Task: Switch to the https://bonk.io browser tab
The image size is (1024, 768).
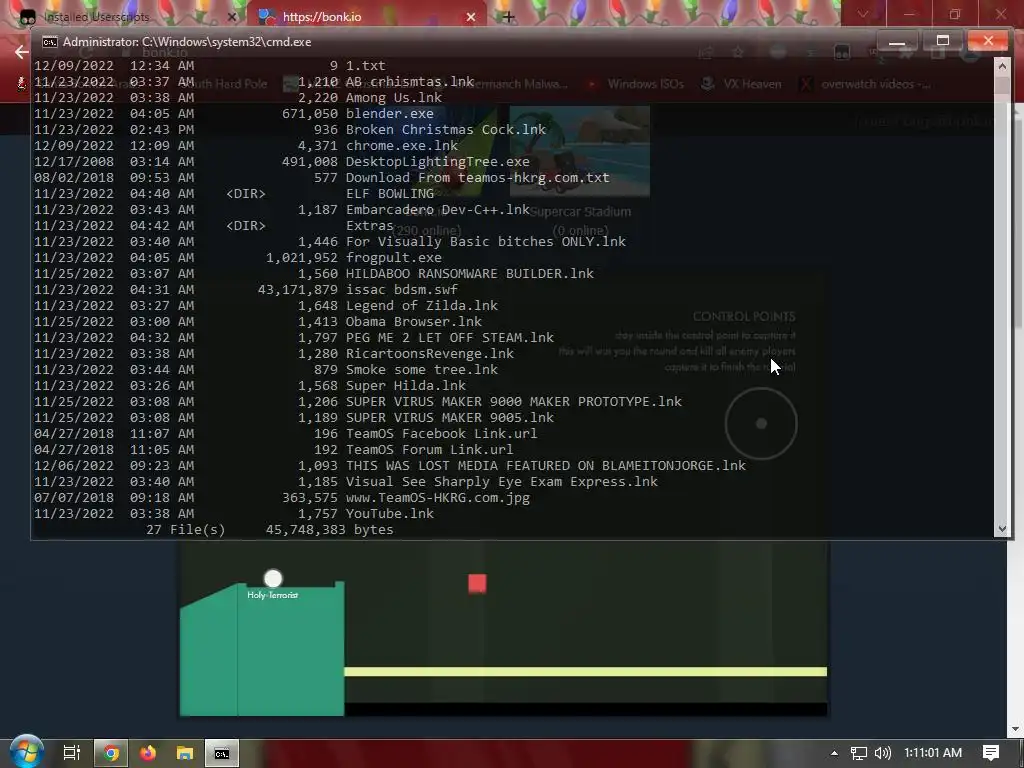Action: point(366,16)
